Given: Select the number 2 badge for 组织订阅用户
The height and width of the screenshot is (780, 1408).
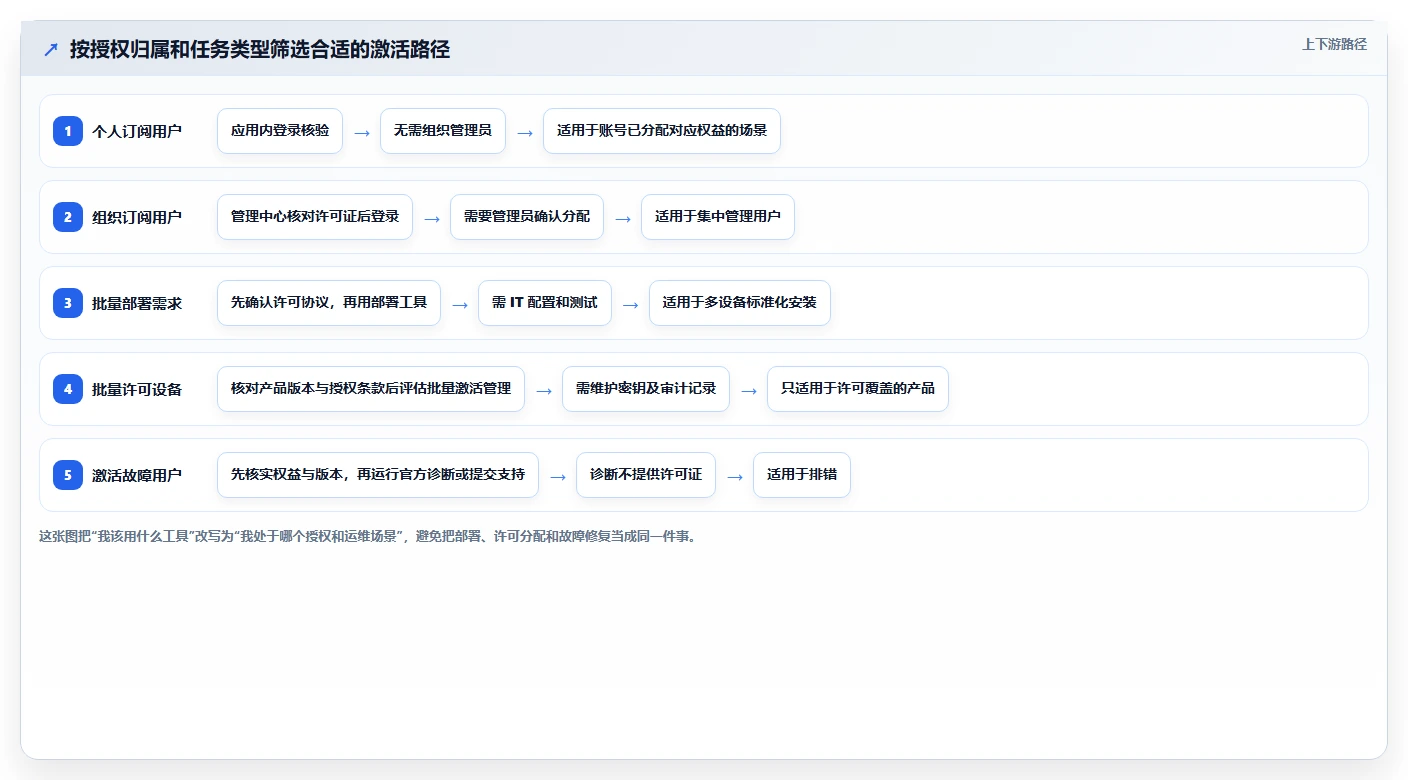Looking at the screenshot, I should [x=68, y=217].
